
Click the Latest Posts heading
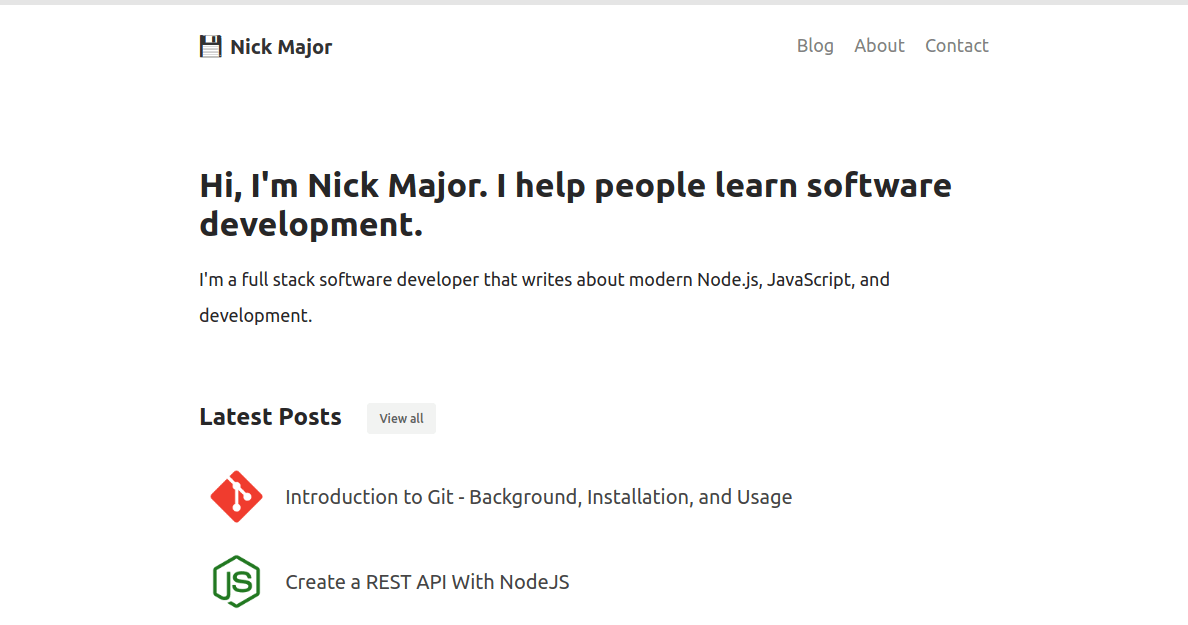coord(270,417)
